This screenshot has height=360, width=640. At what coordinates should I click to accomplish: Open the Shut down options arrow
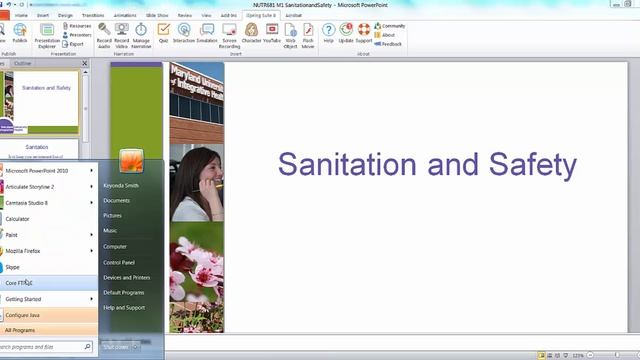point(136,347)
